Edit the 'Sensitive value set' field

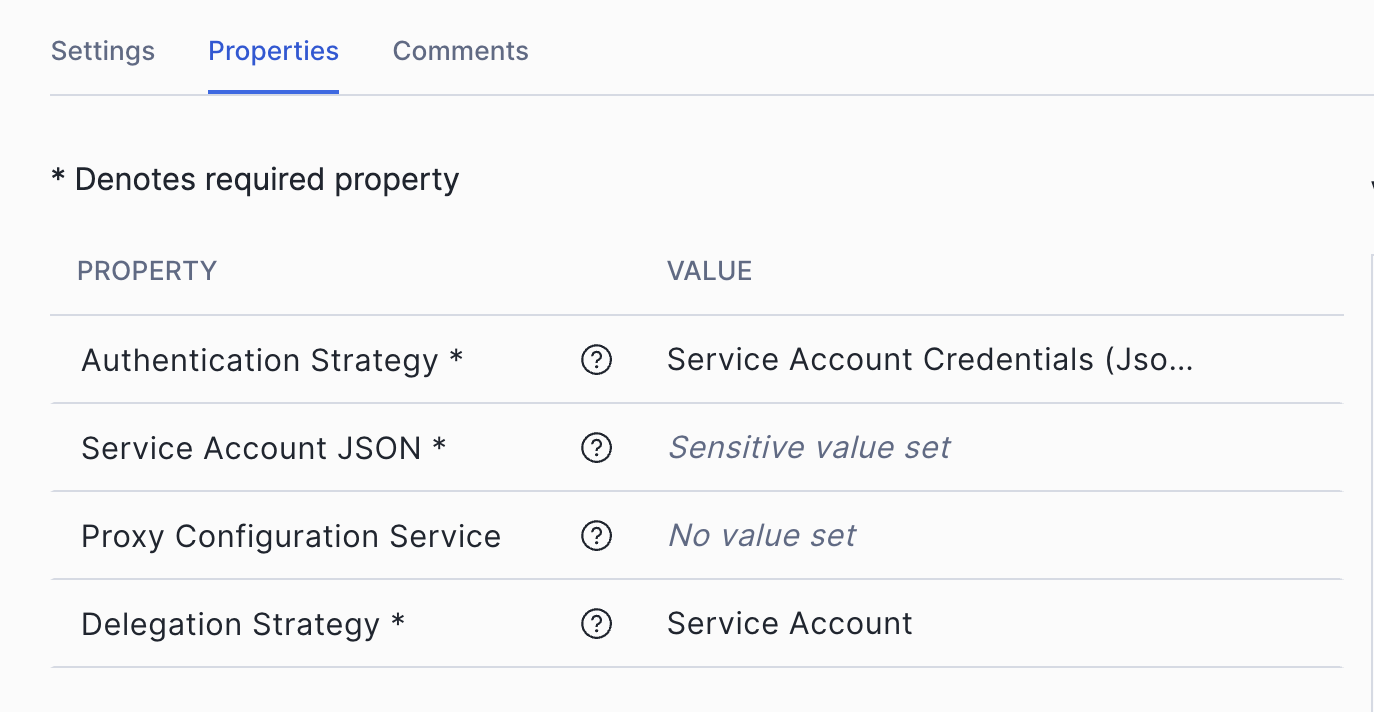(x=808, y=448)
